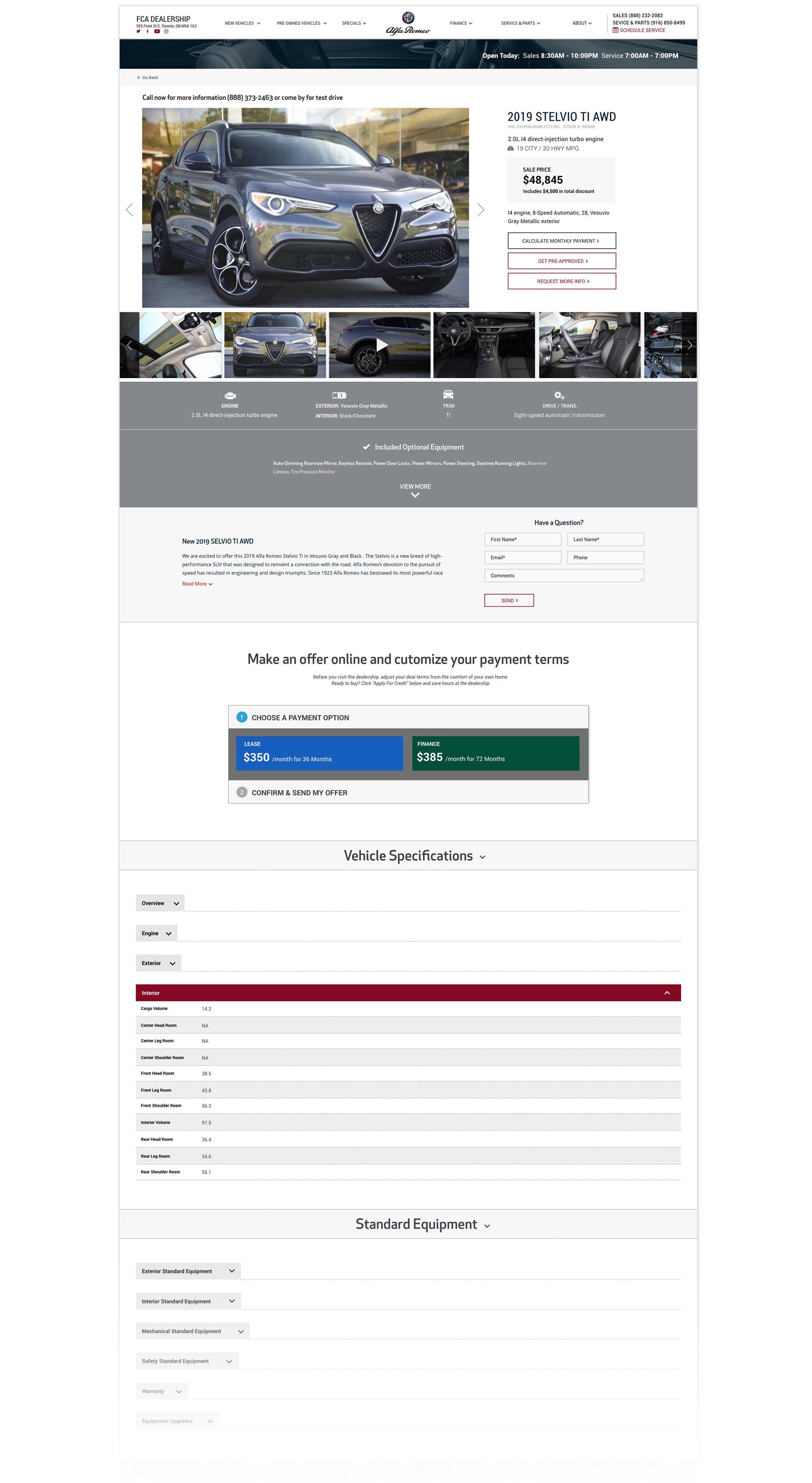Open About menu
This screenshot has width=812, height=1483.
582,24
